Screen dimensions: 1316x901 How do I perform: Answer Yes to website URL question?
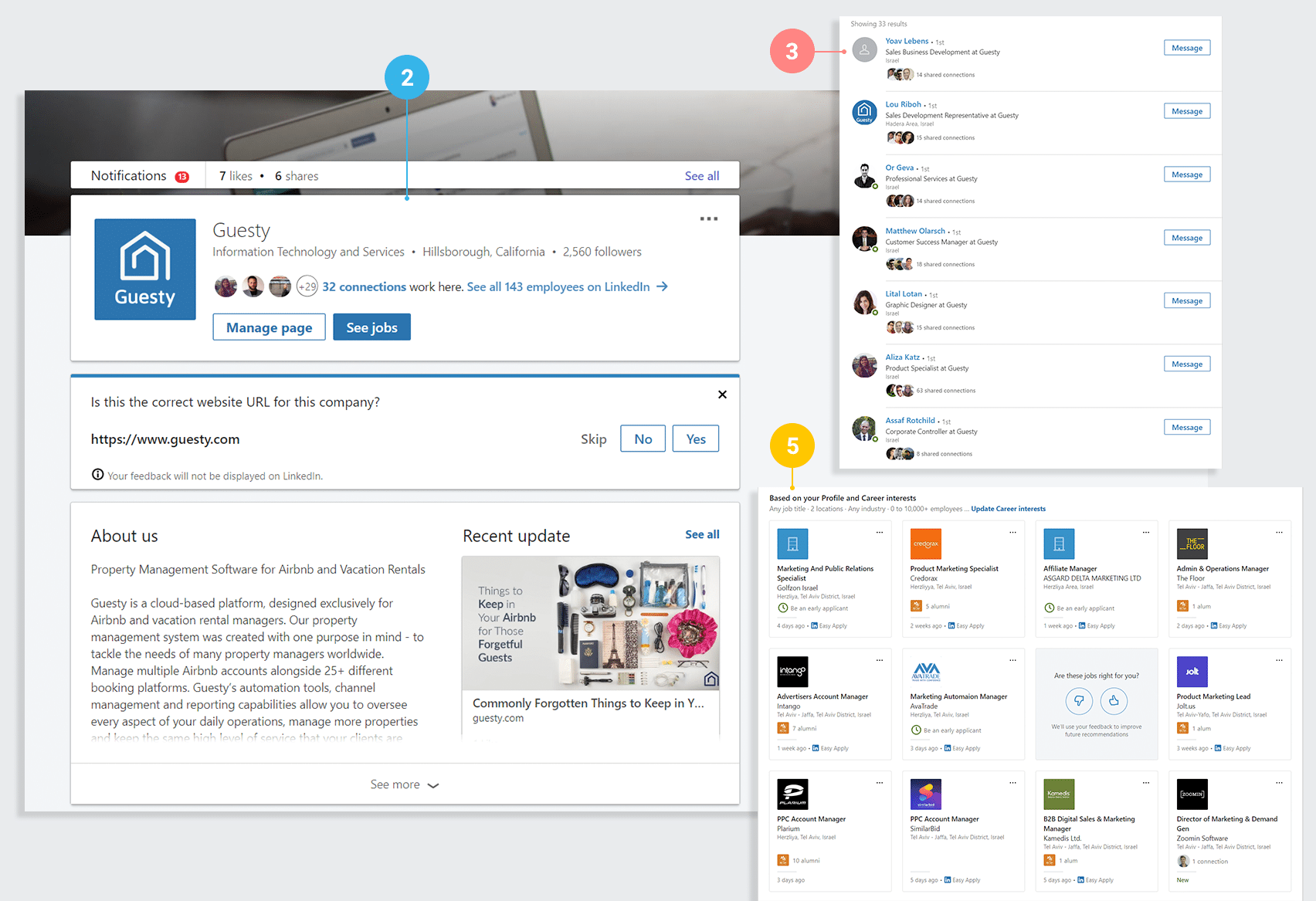(696, 439)
